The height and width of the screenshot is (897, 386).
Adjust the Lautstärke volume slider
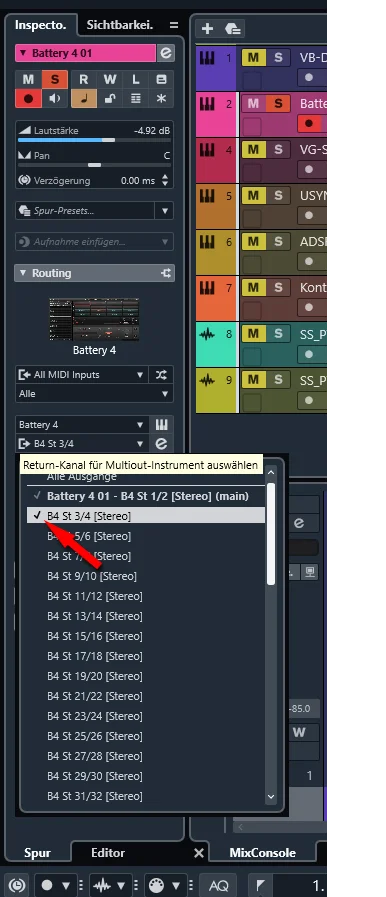(94, 140)
